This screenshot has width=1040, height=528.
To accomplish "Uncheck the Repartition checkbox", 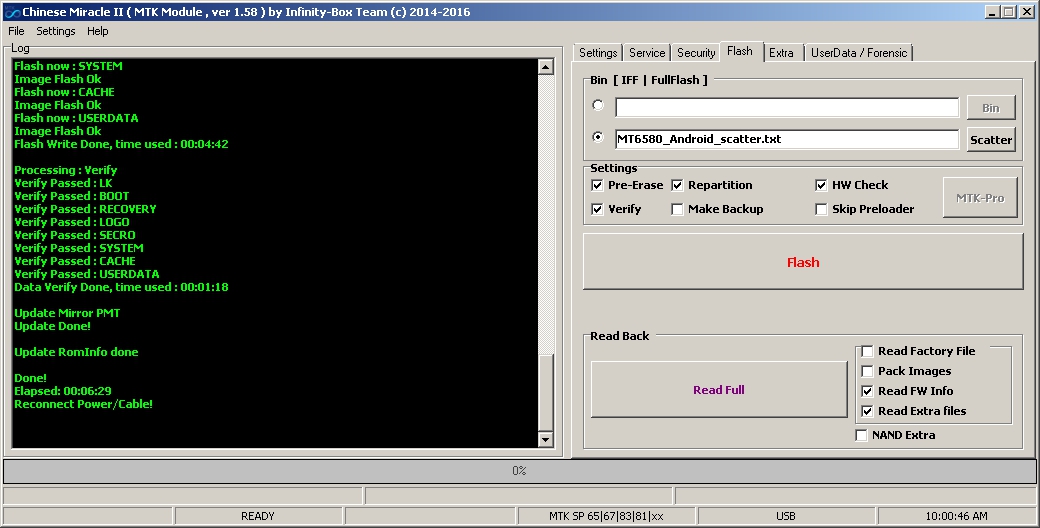I will tap(677, 185).
